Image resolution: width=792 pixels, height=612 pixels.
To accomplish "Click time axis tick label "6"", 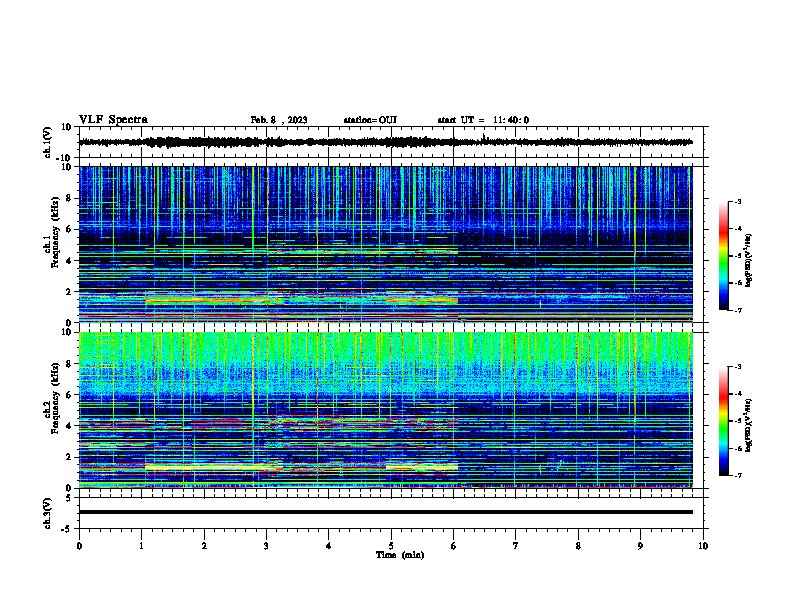I will click(454, 546).
